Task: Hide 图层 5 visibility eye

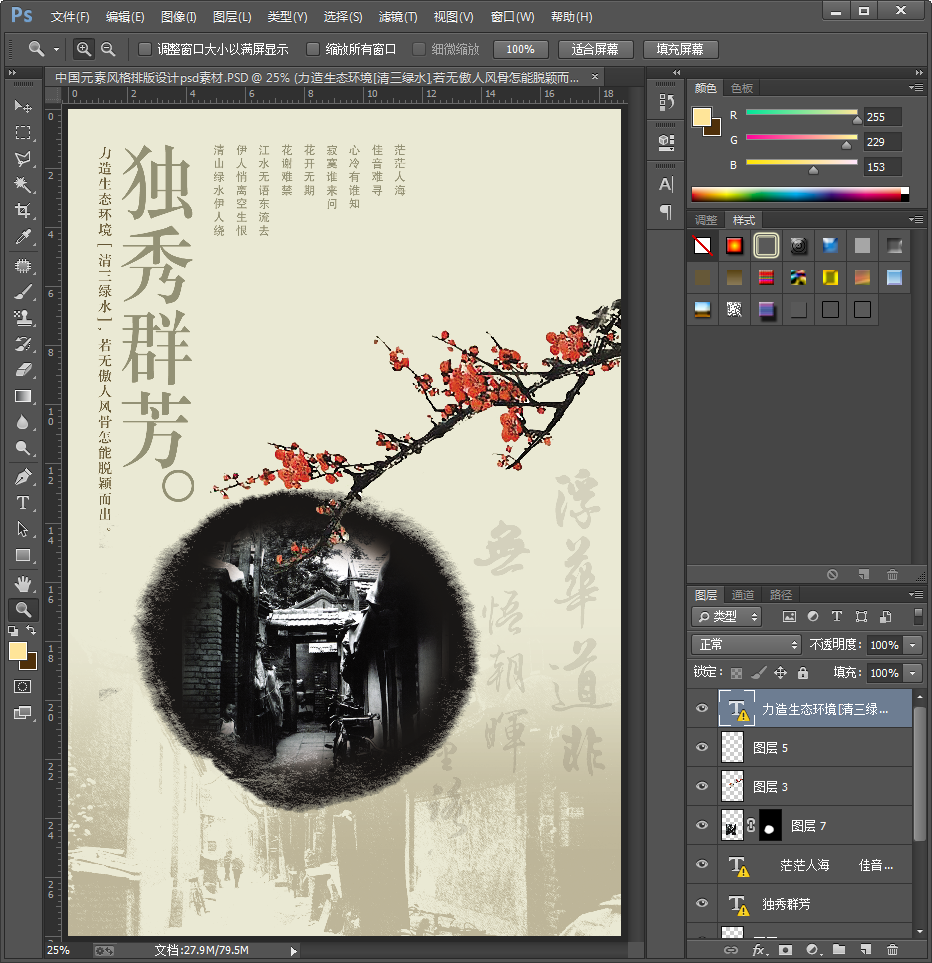Action: [702, 747]
